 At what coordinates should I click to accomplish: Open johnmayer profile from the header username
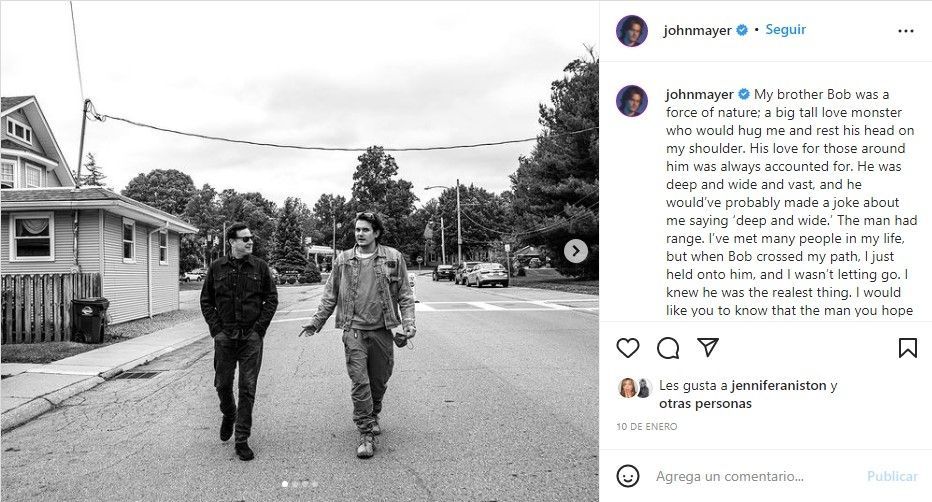click(x=697, y=30)
